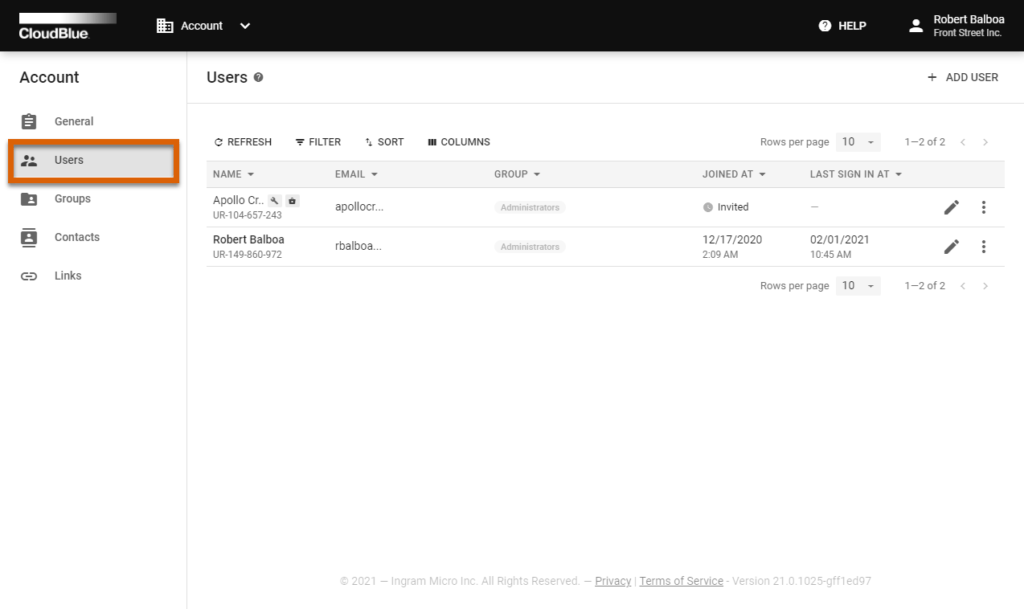The image size is (1024, 609).
Task: Open more options for Apollo's row
Action: pyautogui.click(x=984, y=207)
